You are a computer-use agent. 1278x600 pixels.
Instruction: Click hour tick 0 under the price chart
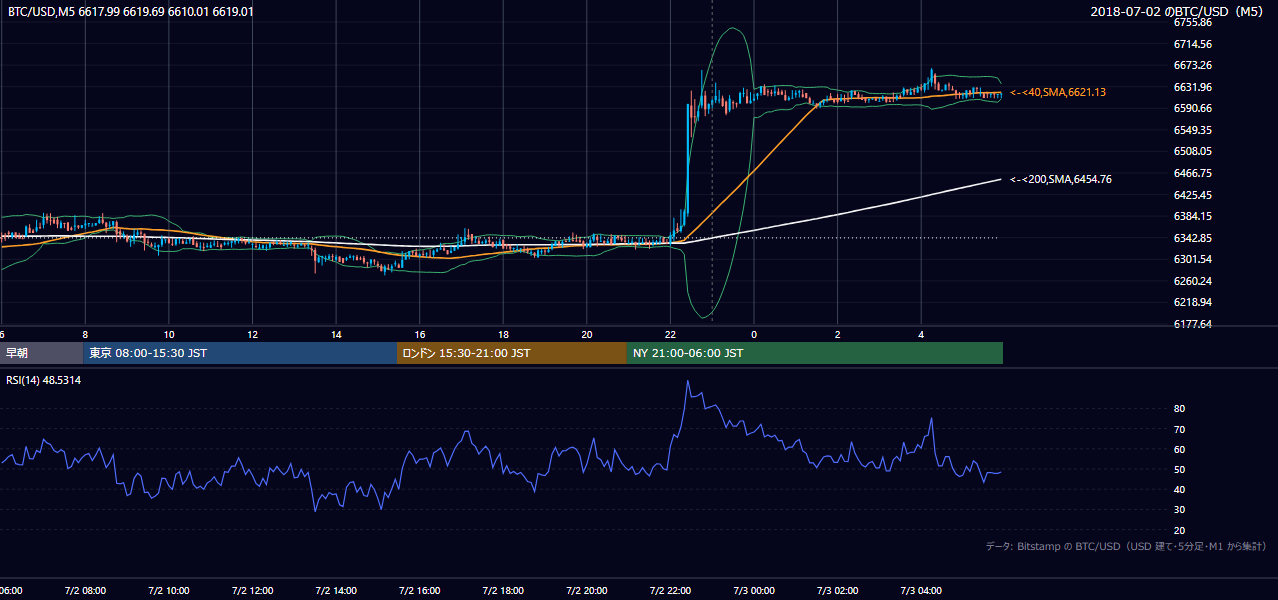[x=754, y=335]
